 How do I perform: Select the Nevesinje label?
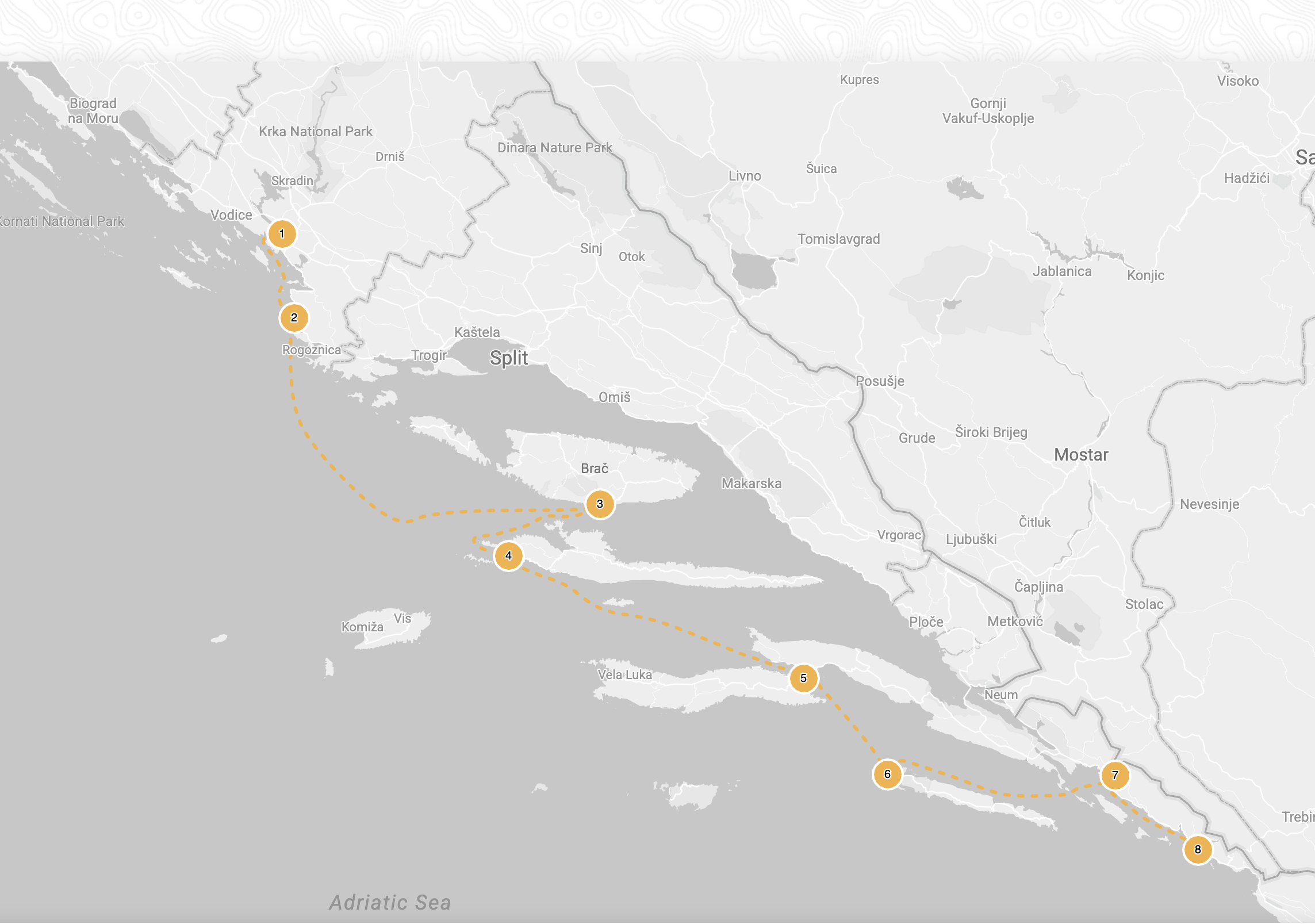(x=1209, y=504)
